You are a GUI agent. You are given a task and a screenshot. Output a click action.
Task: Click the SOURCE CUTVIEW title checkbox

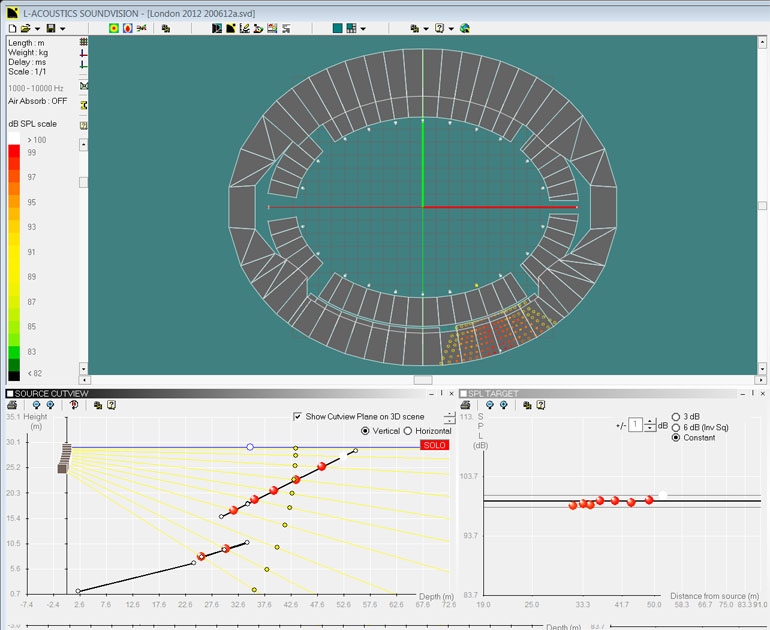(x=10, y=394)
